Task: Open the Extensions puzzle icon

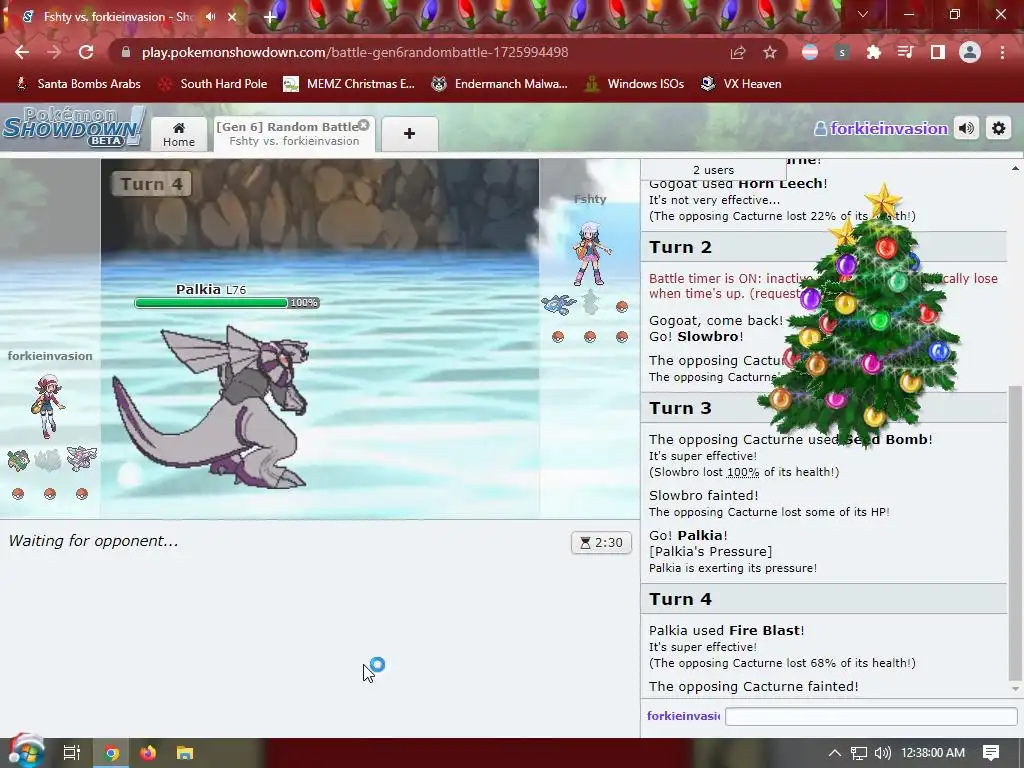Action: click(874, 52)
